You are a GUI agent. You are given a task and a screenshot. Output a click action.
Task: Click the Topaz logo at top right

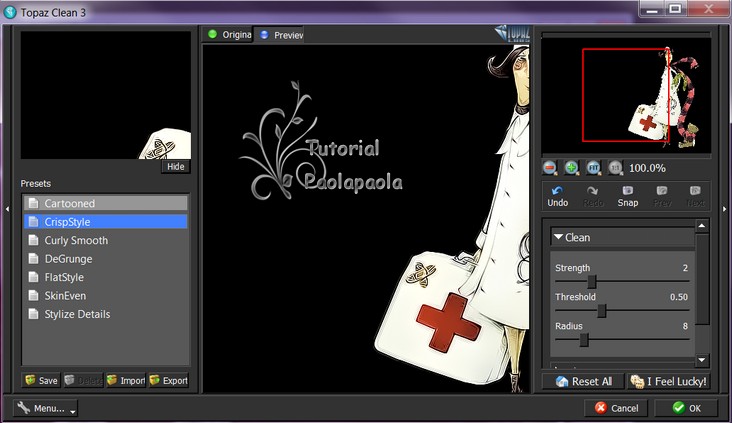513,34
